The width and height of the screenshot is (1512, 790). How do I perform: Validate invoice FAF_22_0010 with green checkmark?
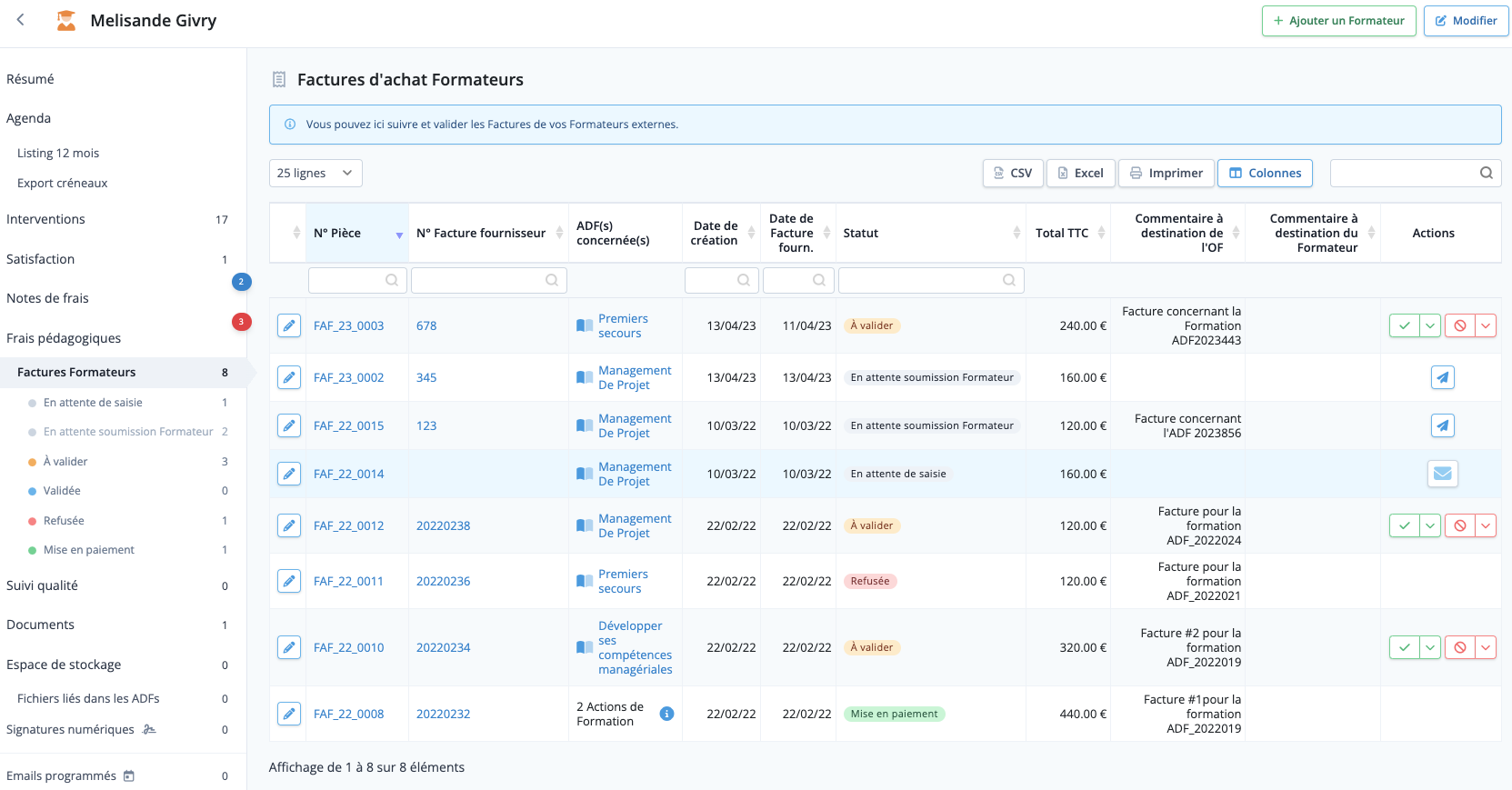pyautogui.click(x=1405, y=647)
